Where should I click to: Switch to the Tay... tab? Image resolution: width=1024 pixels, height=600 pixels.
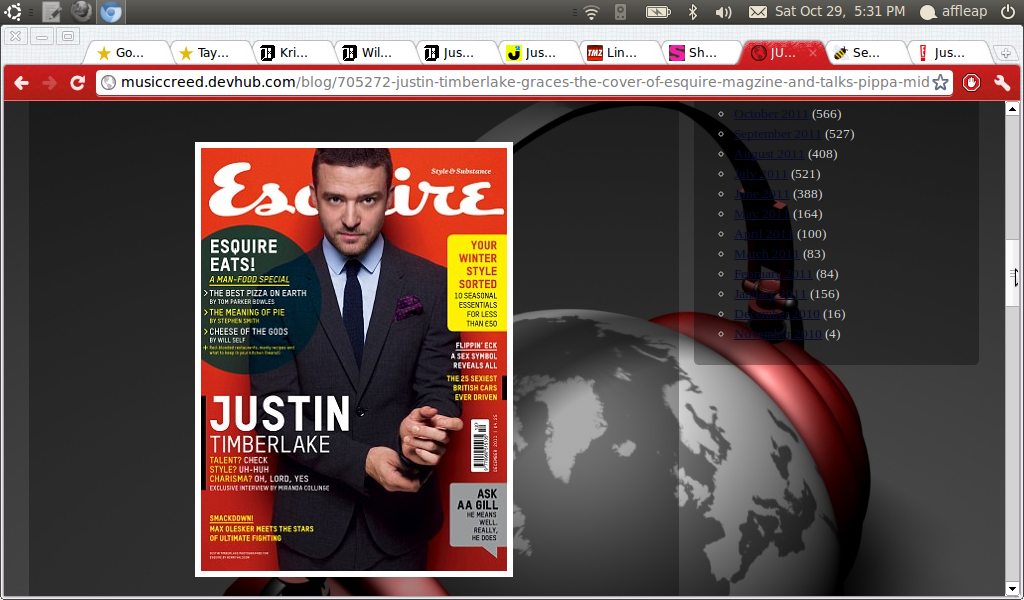[208, 53]
